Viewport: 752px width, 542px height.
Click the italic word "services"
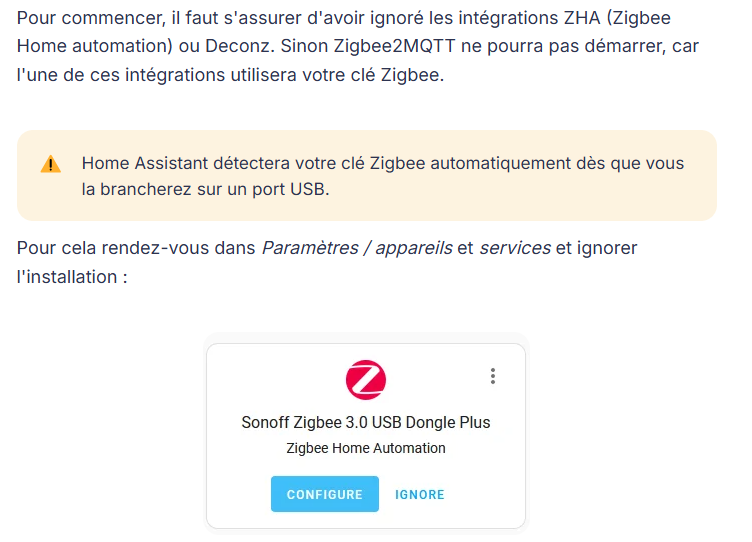click(x=515, y=247)
